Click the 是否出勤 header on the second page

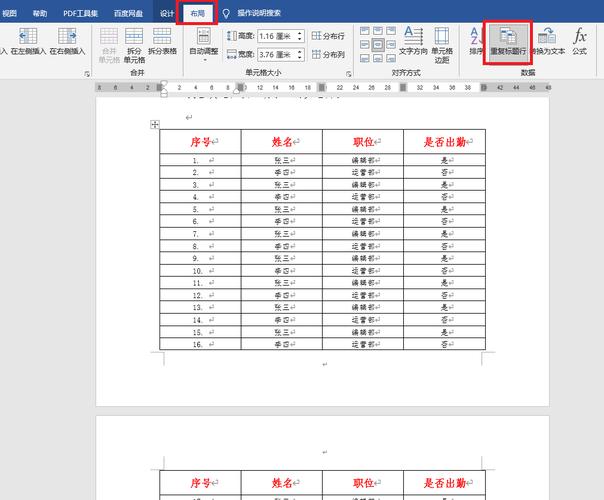click(x=445, y=483)
